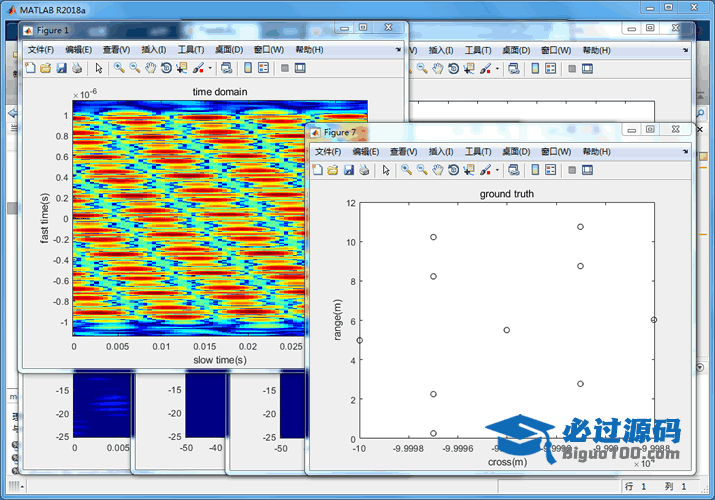Select Data Cursor tool in Figure 1
Viewport: 715px width, 500px height.
pyautogui.click(x=182, y=68)
